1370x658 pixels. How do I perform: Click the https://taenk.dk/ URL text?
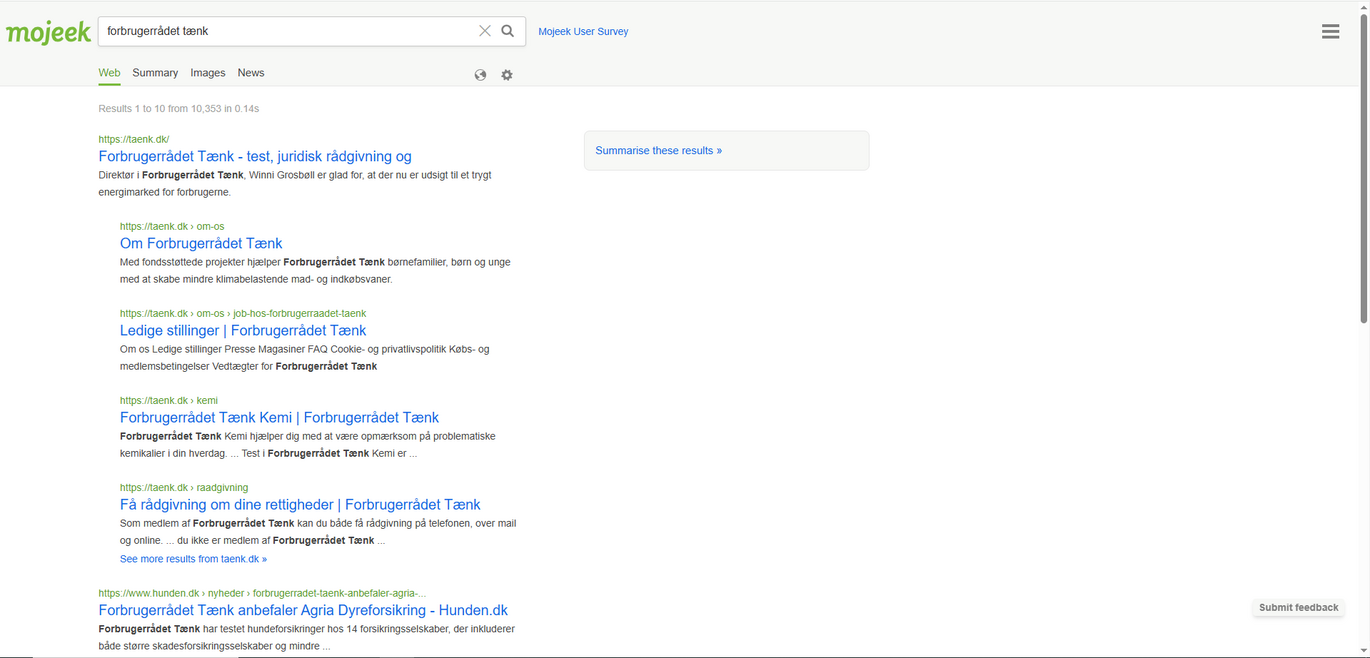134,139
